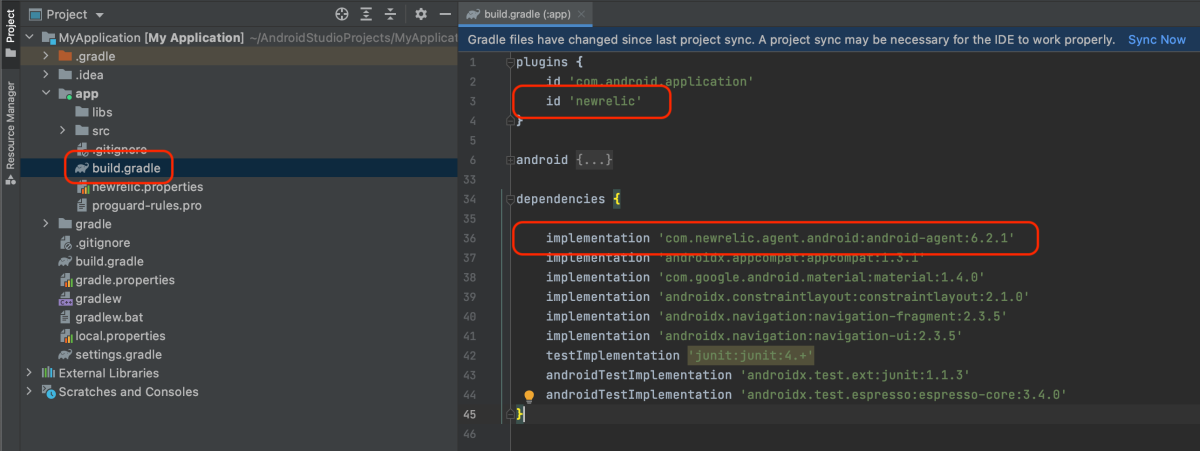Select newrelic.properties in the project tree
Image resolution: width=1200 pixels, height=451 pixels.
[147, 187]
